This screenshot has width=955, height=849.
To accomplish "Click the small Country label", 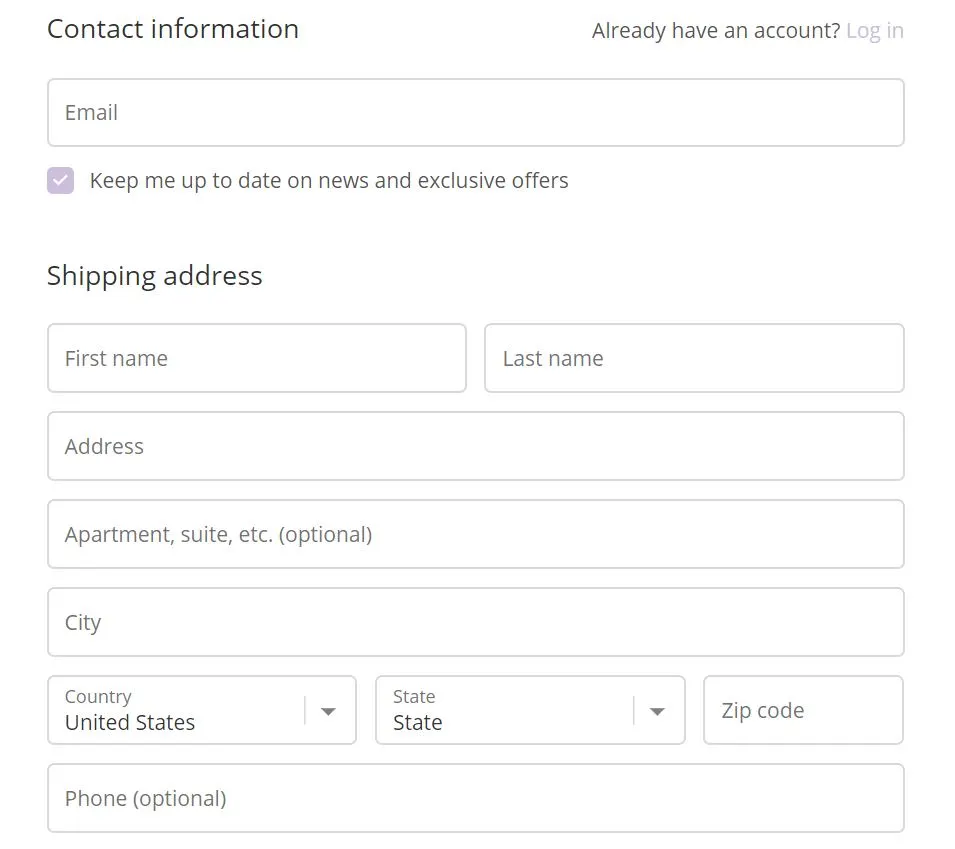I will coord(98,697).
